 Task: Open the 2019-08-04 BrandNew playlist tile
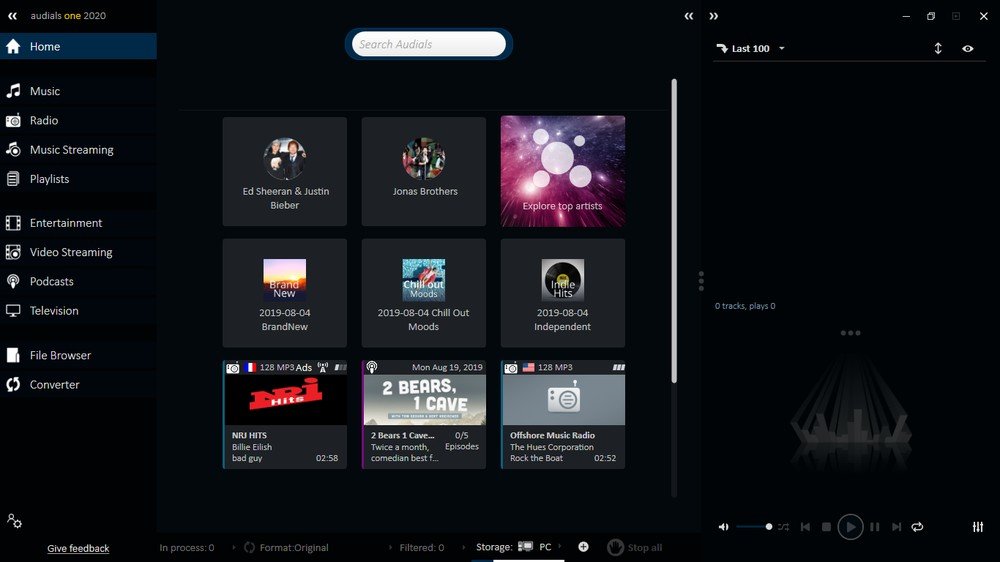click(x=284, y=293)
